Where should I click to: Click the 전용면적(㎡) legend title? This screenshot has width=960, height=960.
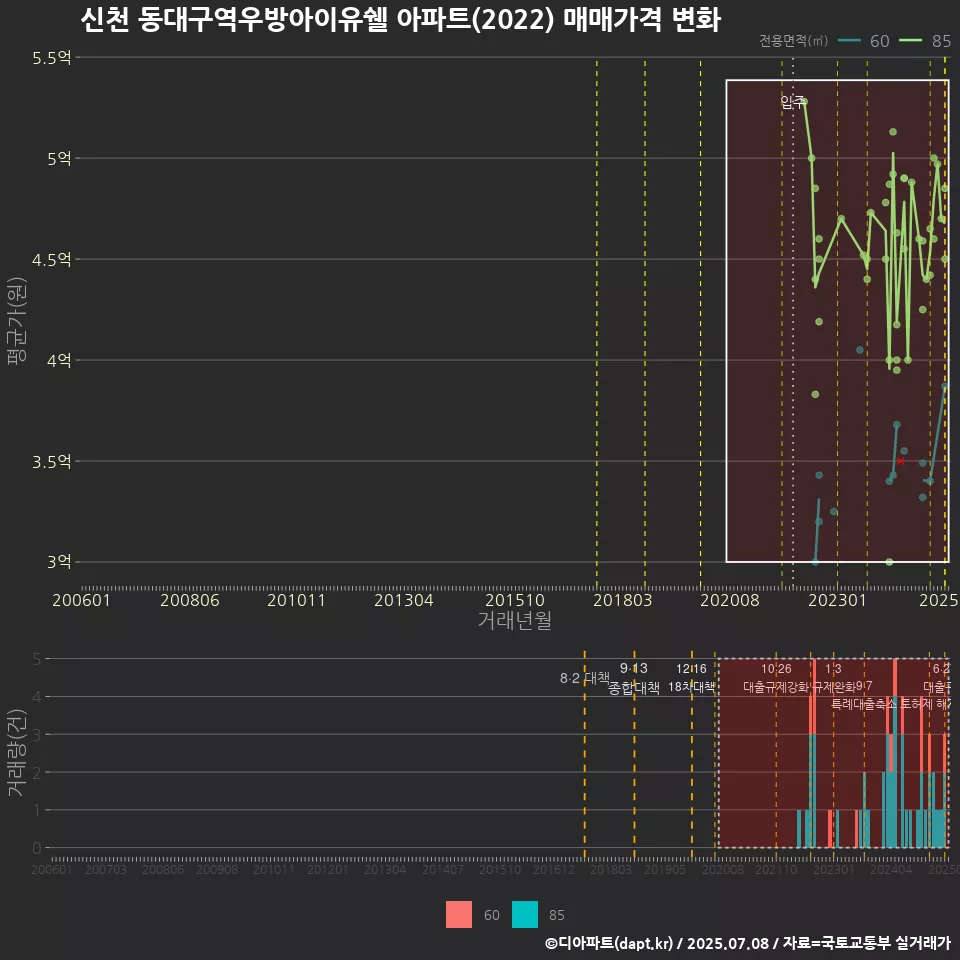793,41
